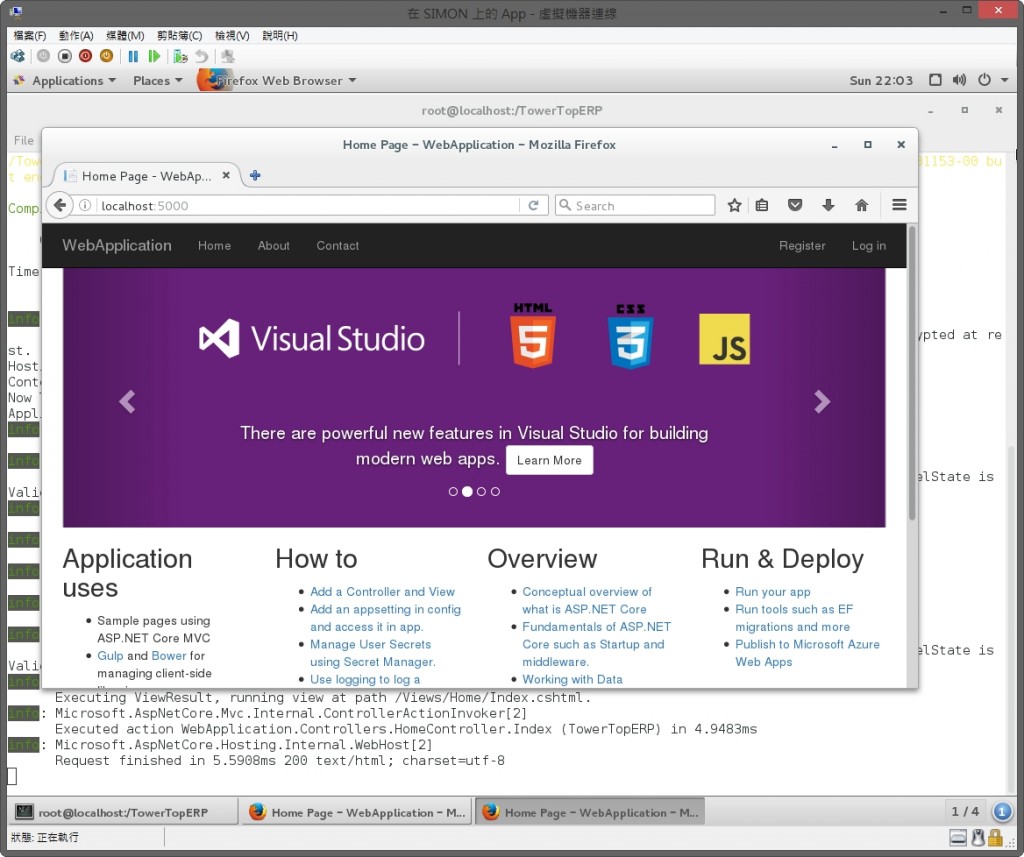Close the Home Page - WebAp... tab

point(226,175)
